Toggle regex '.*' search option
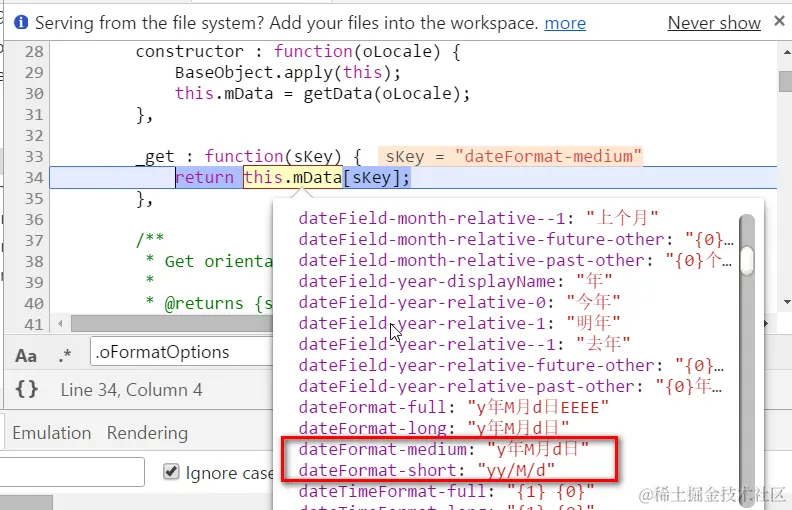Screen dimensions: 792x510 click(65, 356)
